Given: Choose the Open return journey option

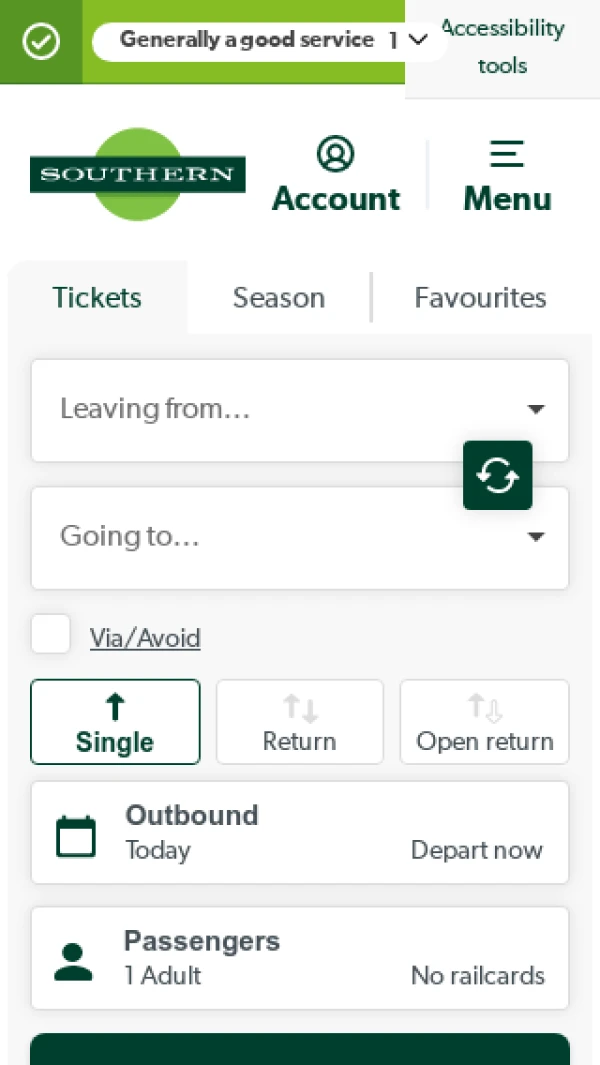Looking at the screenshot, I should click(485, 723).
